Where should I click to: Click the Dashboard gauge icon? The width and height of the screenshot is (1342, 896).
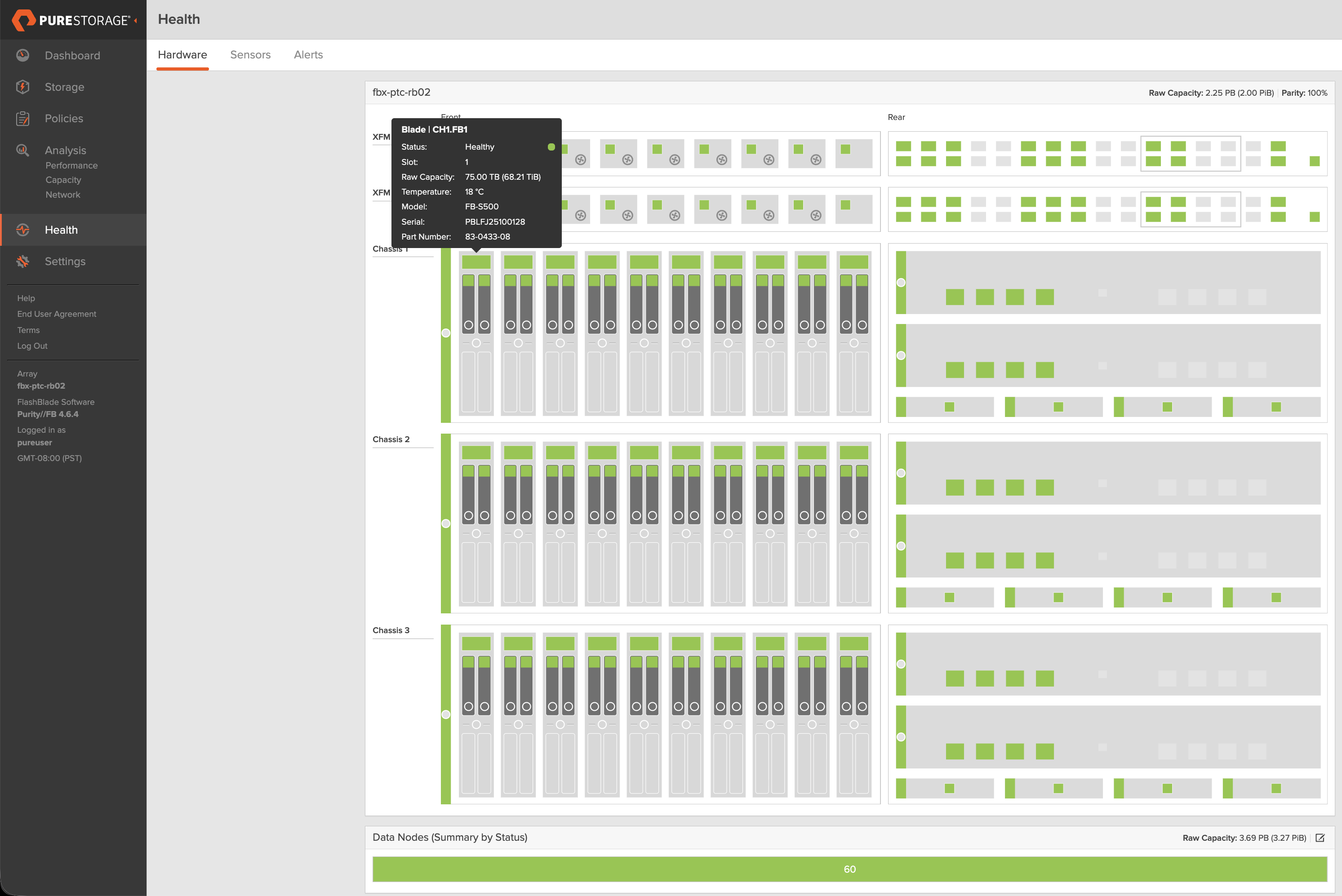tap(23, 55)
